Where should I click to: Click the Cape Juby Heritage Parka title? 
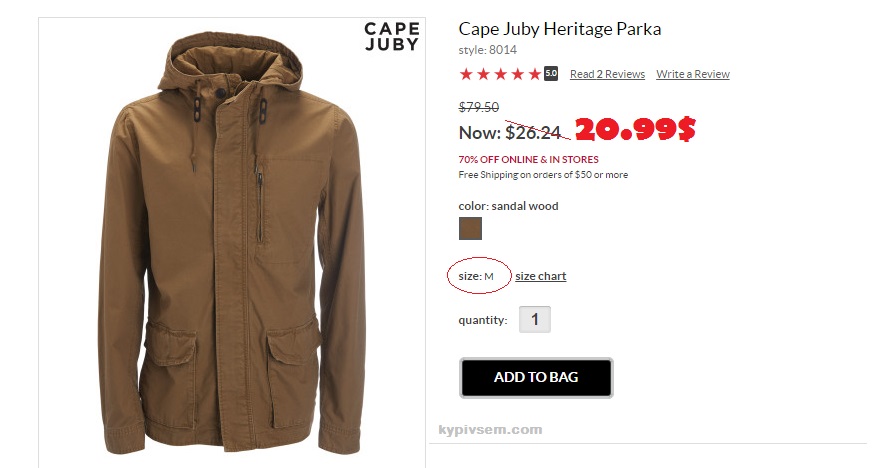[x=559, y=29]
